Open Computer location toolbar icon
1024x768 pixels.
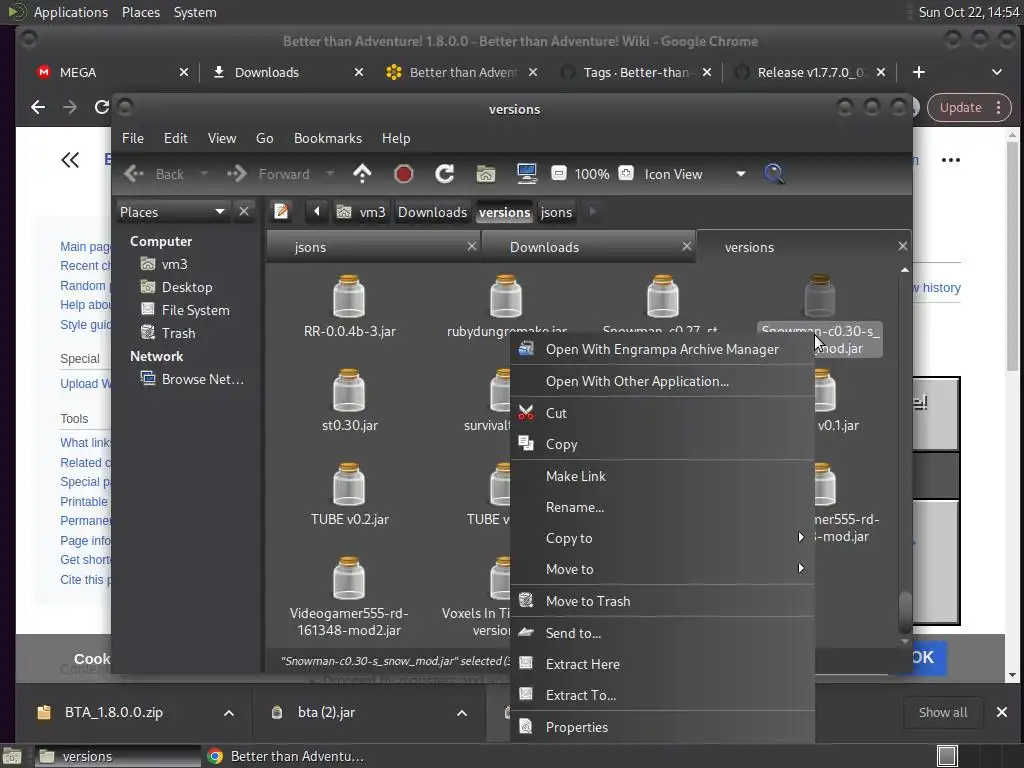coord(526,174)
